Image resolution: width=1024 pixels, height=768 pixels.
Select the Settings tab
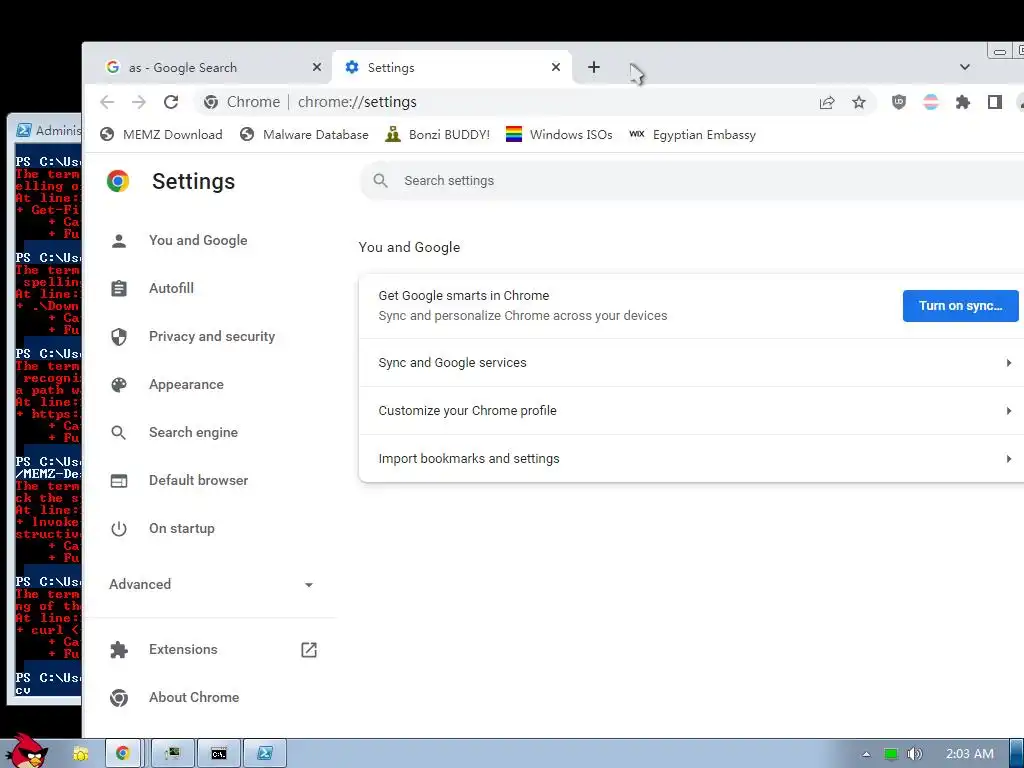pyautogui.click(x=452, y=67)
